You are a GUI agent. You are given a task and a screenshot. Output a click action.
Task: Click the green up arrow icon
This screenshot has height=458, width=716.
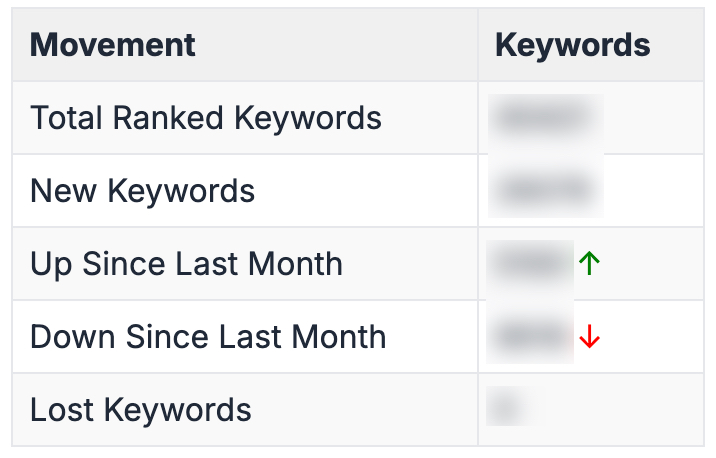click(589, 264)
